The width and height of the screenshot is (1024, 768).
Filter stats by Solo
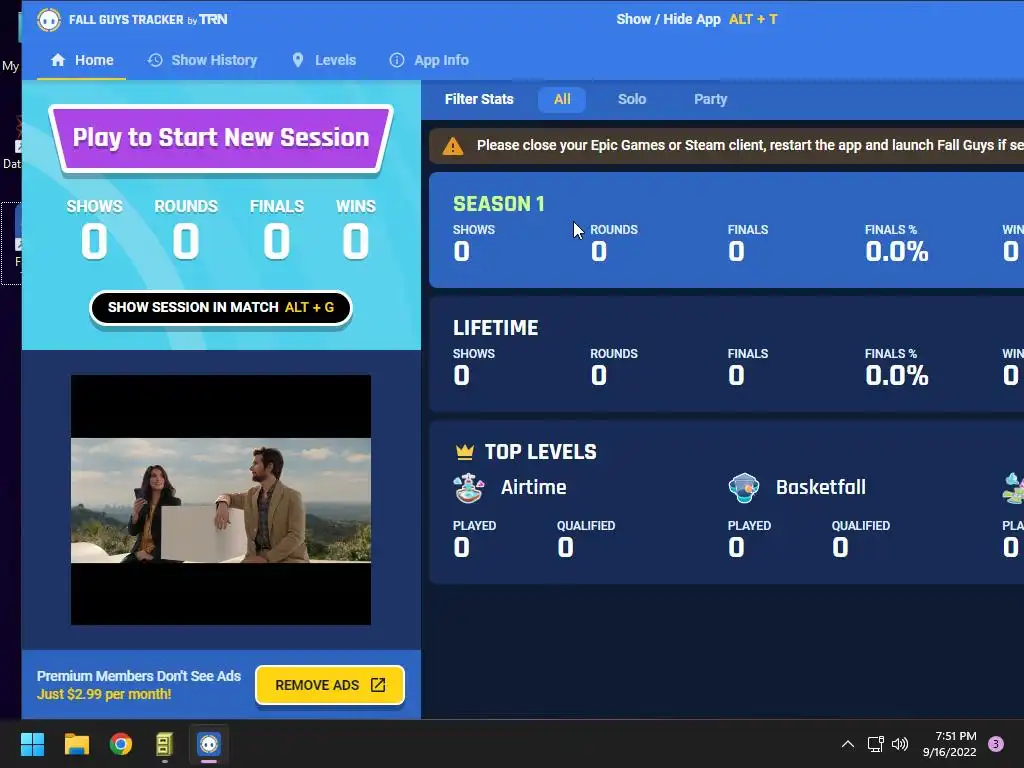coord(632,99)
